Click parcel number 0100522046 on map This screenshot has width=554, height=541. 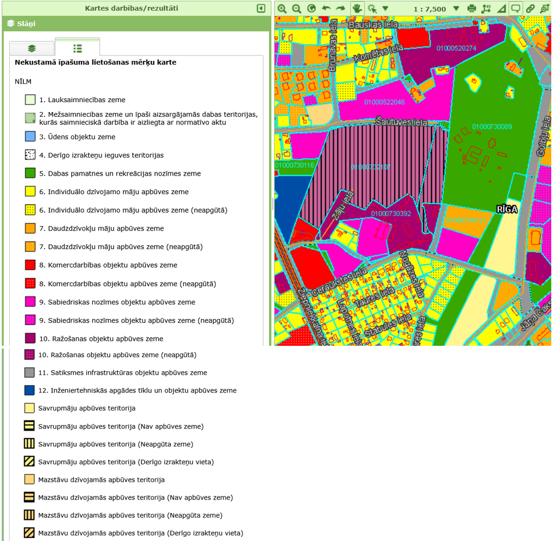tap(384, 102)
